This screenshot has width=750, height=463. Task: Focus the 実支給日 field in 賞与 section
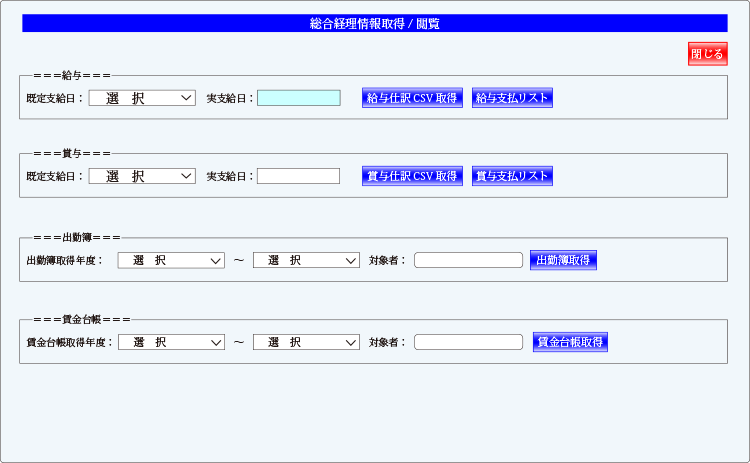pyautogui.click(x=298, y=176)
